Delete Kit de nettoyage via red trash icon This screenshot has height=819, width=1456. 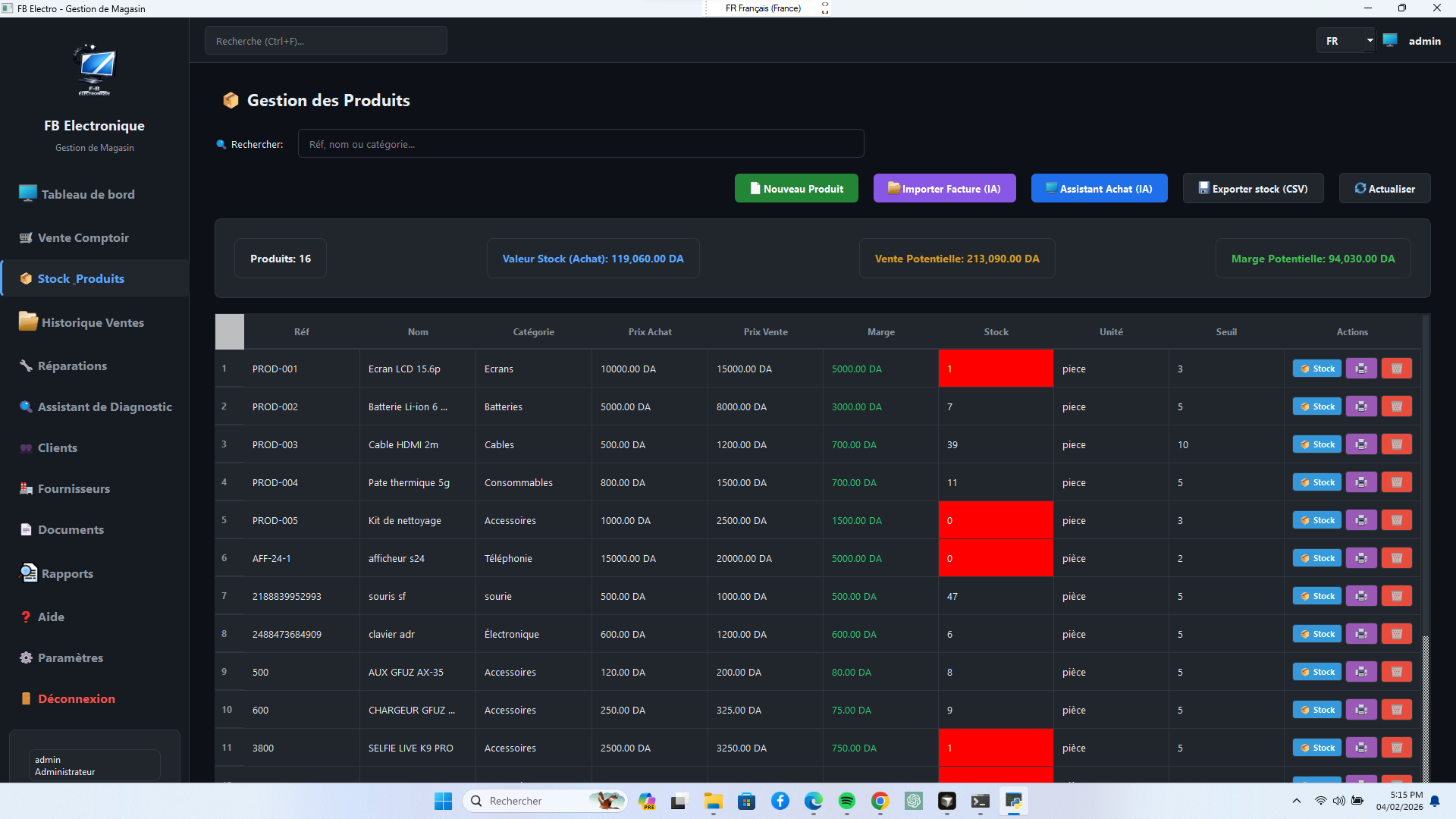click(1396, 520)
